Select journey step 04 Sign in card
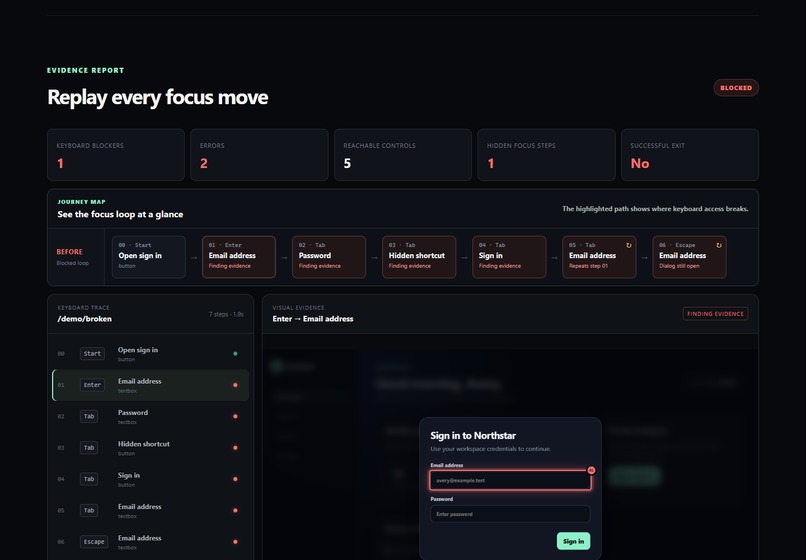Viewport: 806px width, 560px height. (x=509, y=257)
